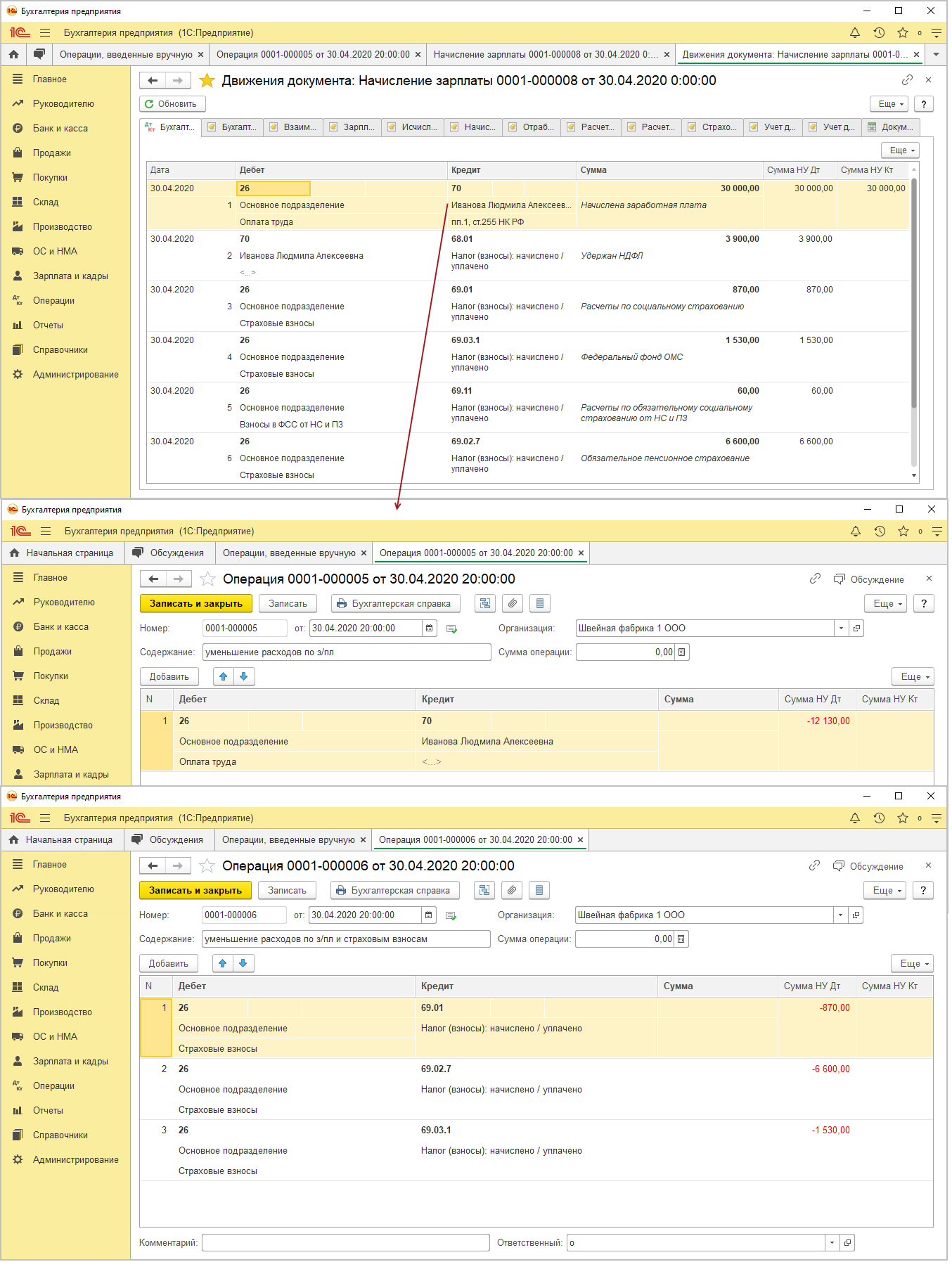Open Банк и касса section in bottom window
The height and width of the screenshot is (1269, 952).
point(60,914)
